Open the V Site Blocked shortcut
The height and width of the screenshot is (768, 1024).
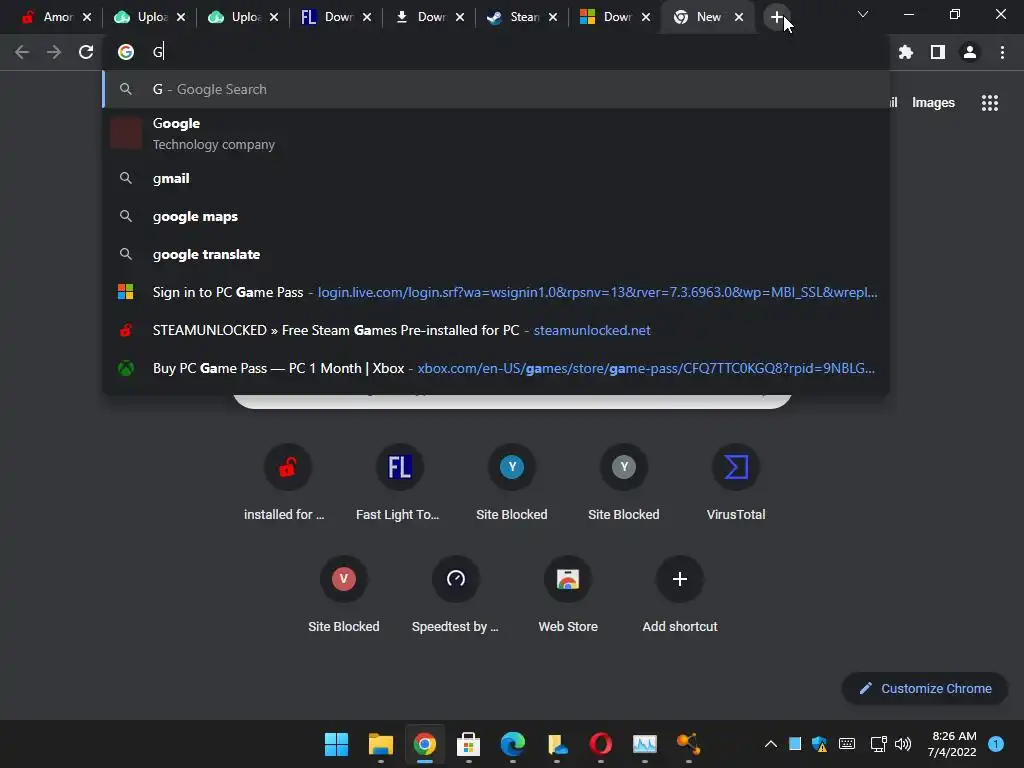tap(344, 595)
